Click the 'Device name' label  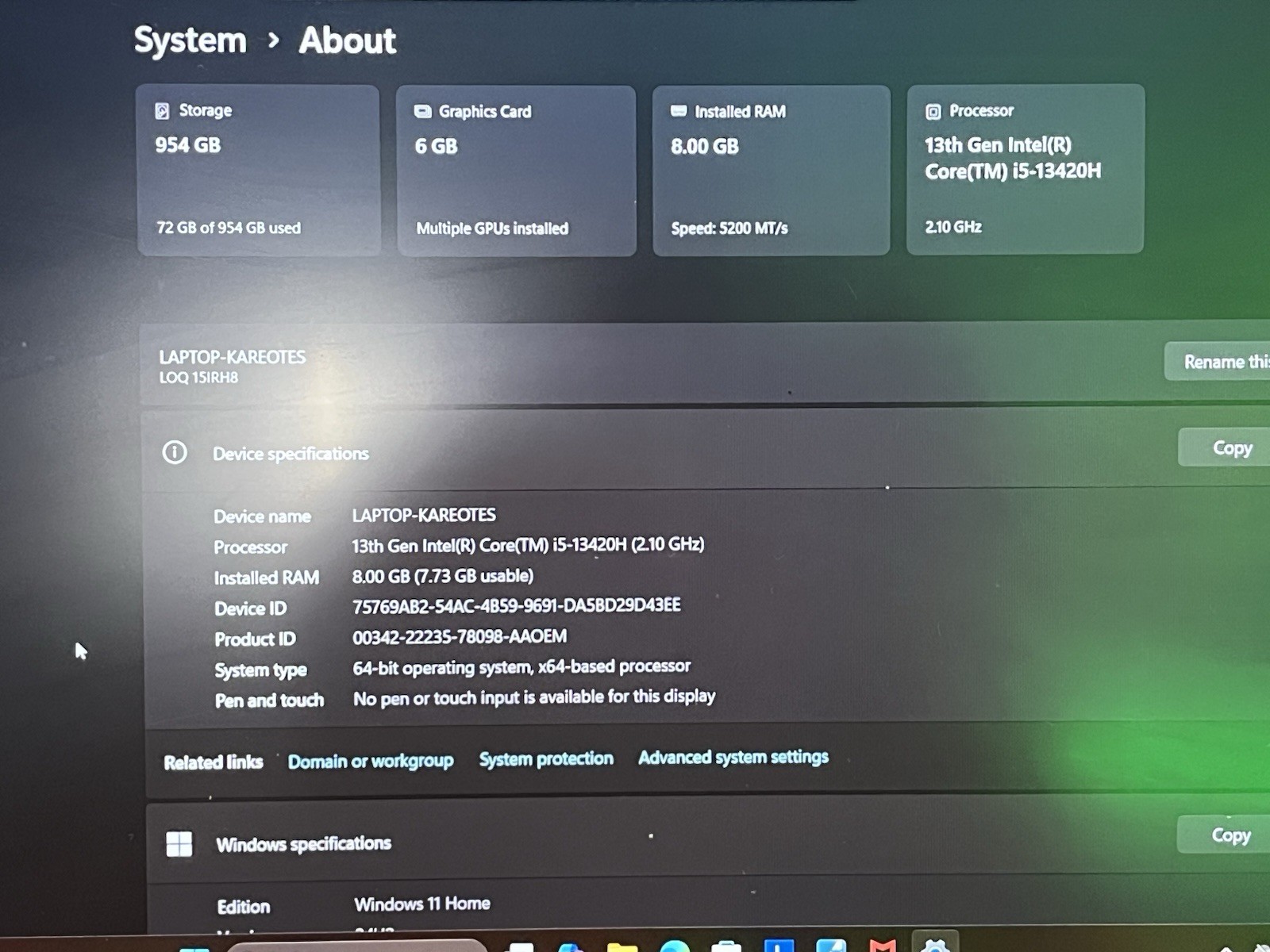click(262, 516)
